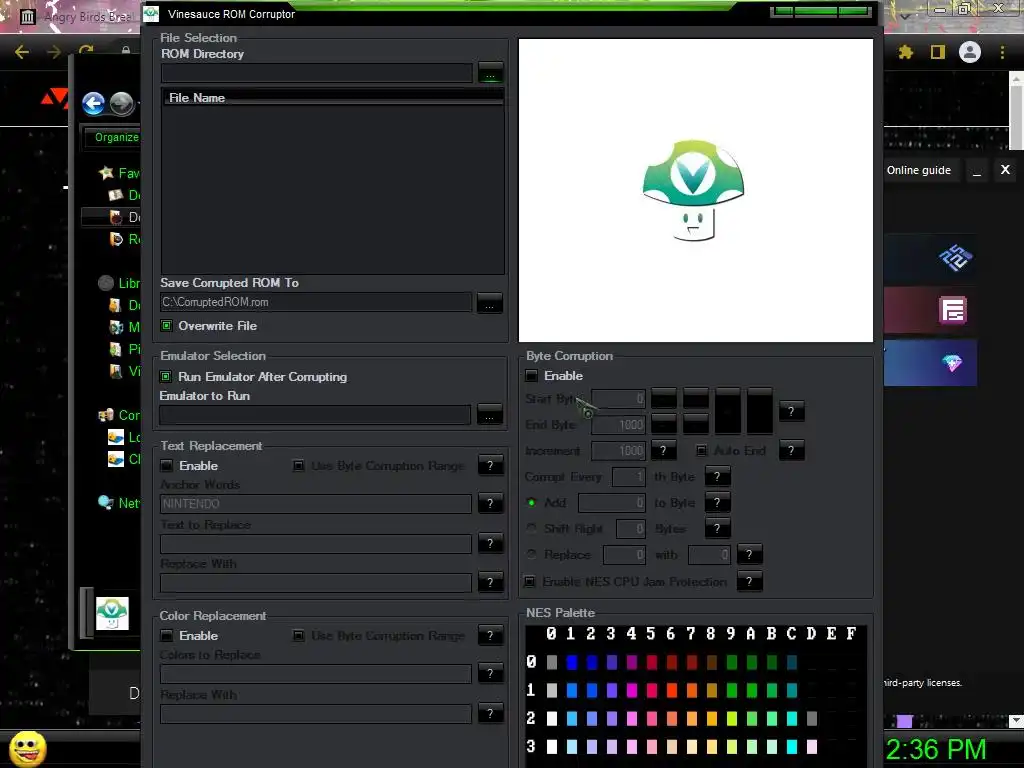Click the diamond gem icon in right panel

[952, 363]
